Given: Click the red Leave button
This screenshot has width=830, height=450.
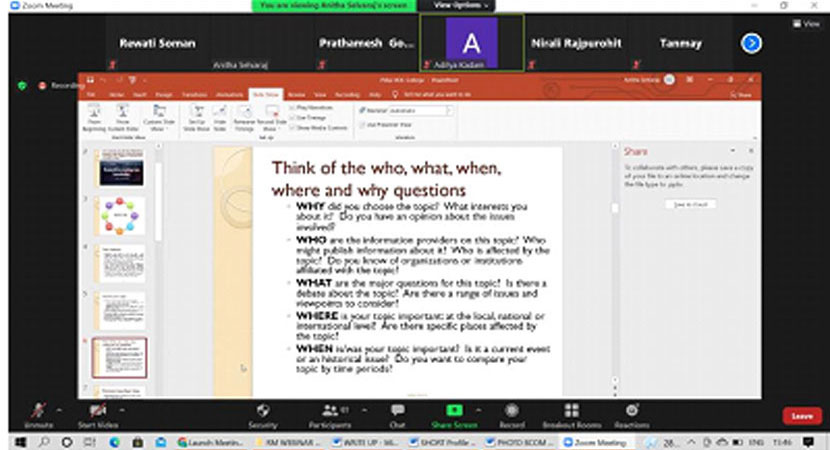Looking at the screenshot, I should click(x=801, y=415).
